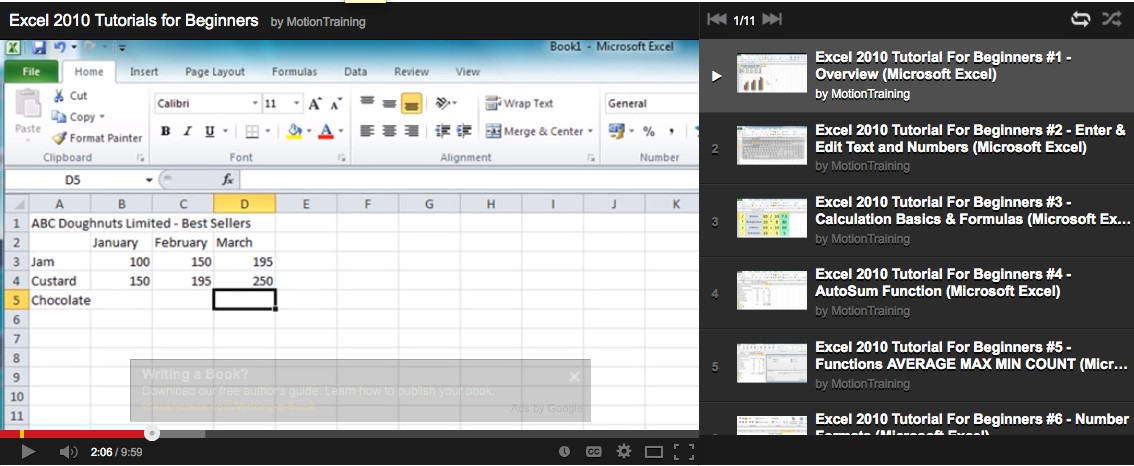1134x466 pixels.
Task: Click the Increase Indent icon
Action: (464, 131)
